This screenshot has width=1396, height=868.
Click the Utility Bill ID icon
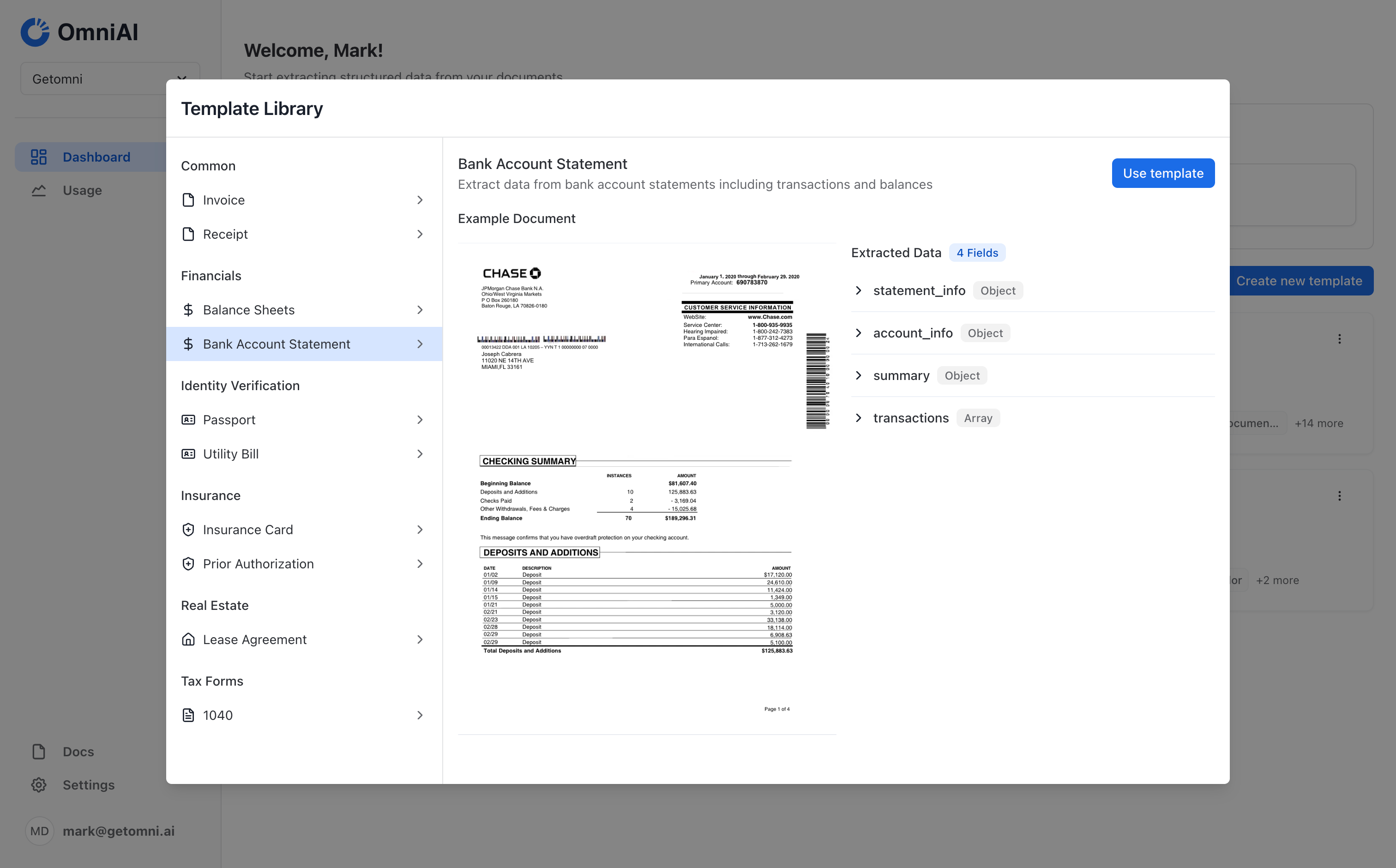coord(188,453)
